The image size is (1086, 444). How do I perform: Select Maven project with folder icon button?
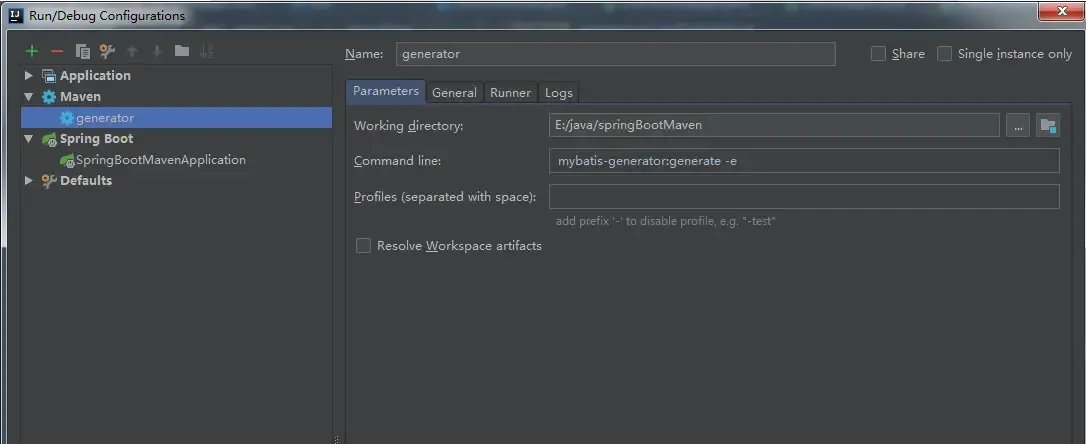click(1049, 126)
